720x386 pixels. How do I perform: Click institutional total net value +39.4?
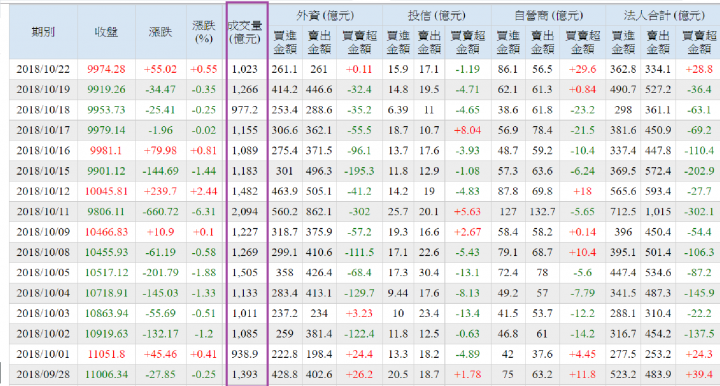pos(699,375)
